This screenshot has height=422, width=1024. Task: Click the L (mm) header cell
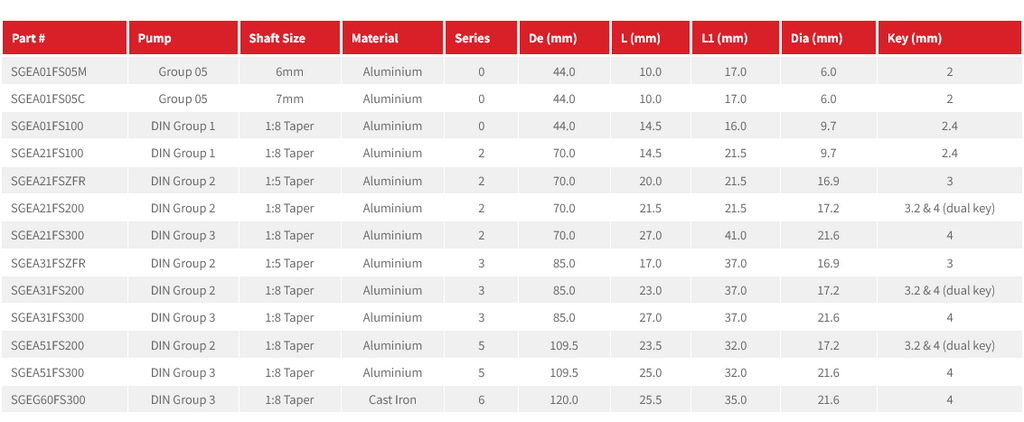[650, 38]
